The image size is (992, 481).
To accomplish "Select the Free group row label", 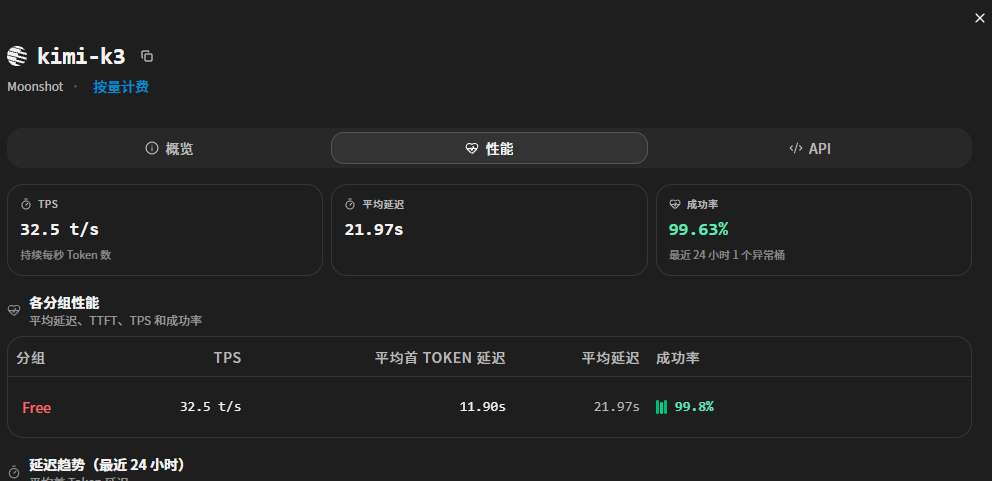I will [x=36, y=408].
